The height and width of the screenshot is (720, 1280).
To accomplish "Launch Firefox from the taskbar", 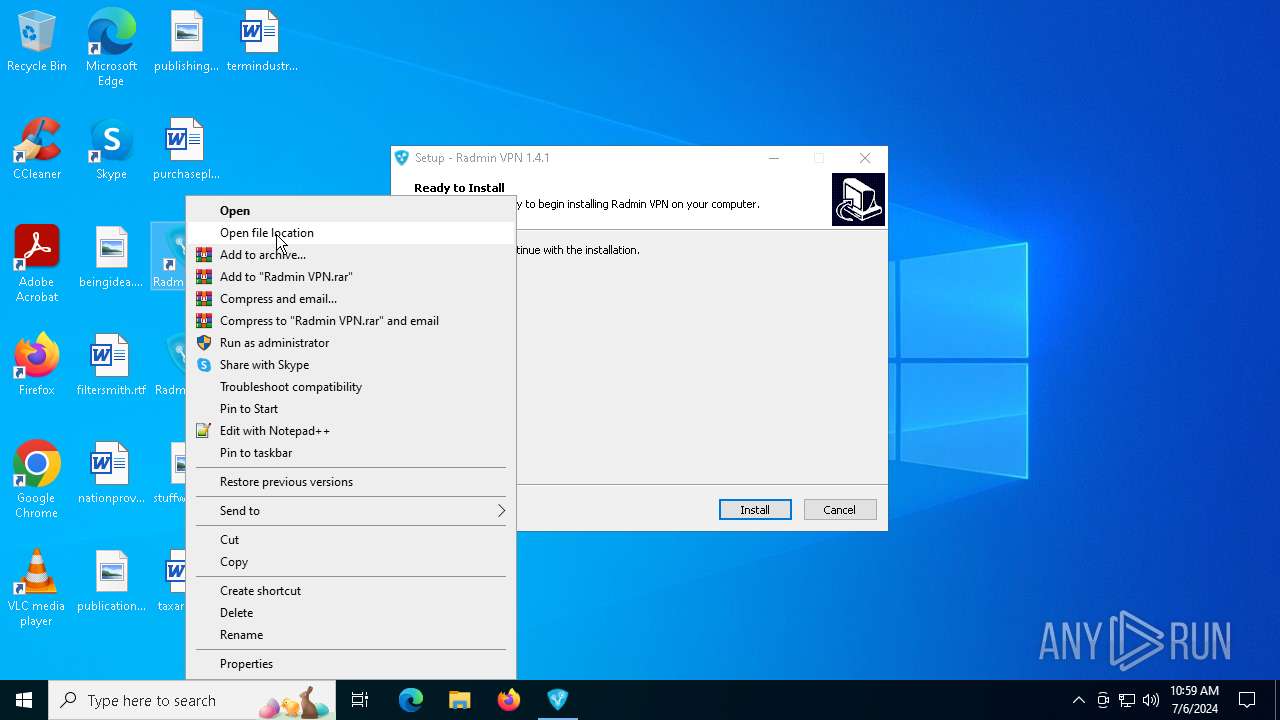I will [x=508, y=700].
